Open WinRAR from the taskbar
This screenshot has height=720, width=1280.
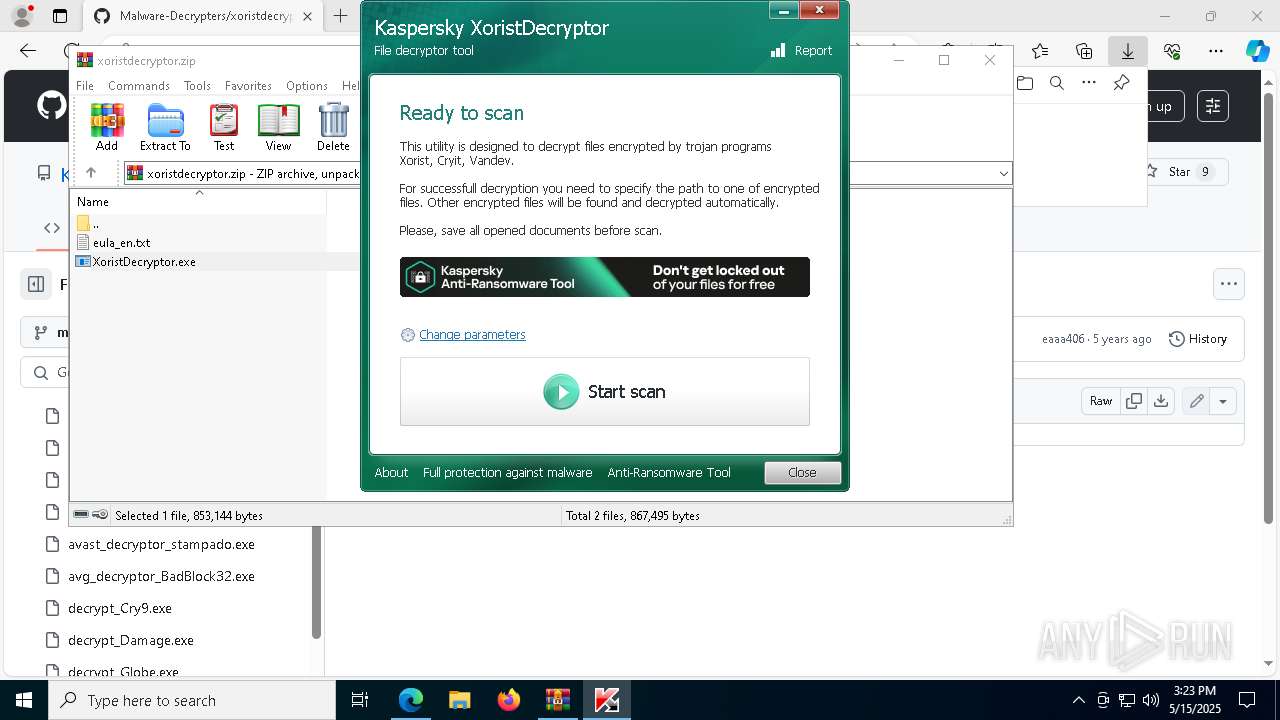coord(557,700)
